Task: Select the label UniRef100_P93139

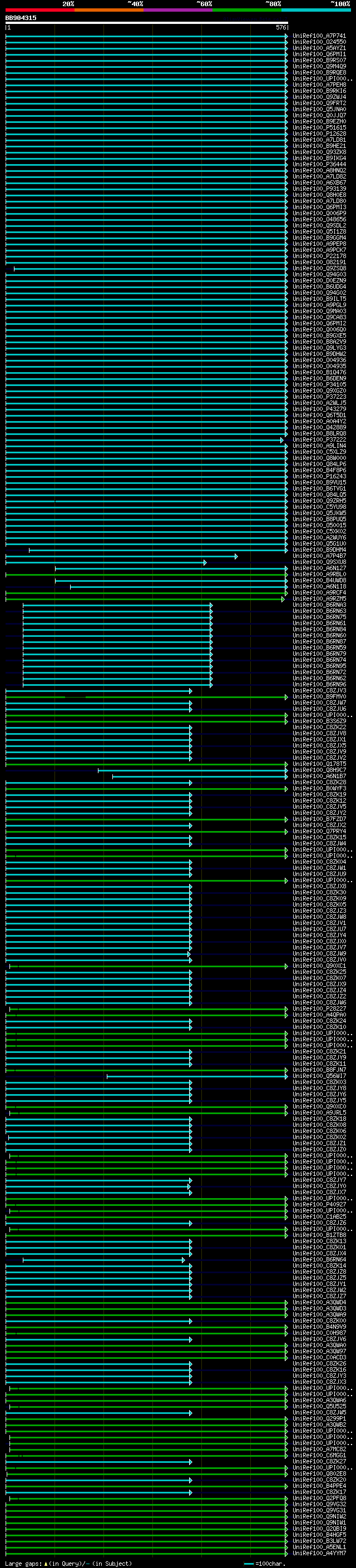Action: click(319, 189)
